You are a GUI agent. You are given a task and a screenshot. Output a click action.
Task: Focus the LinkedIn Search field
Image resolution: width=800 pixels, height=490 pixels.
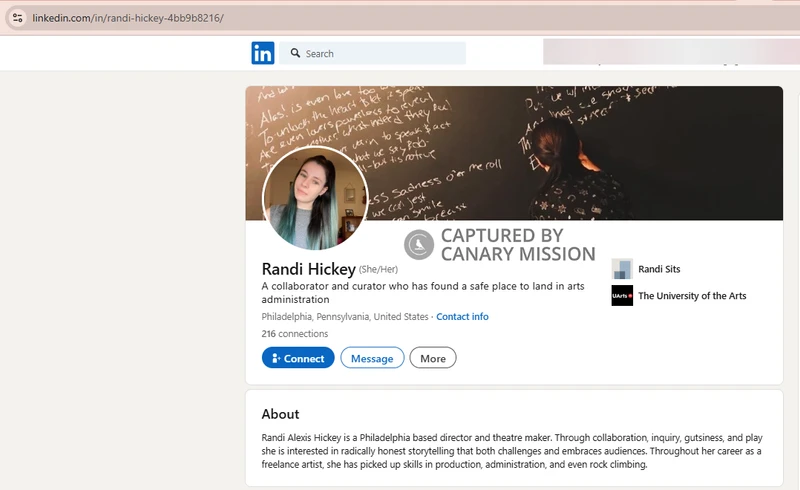point(372,53)
